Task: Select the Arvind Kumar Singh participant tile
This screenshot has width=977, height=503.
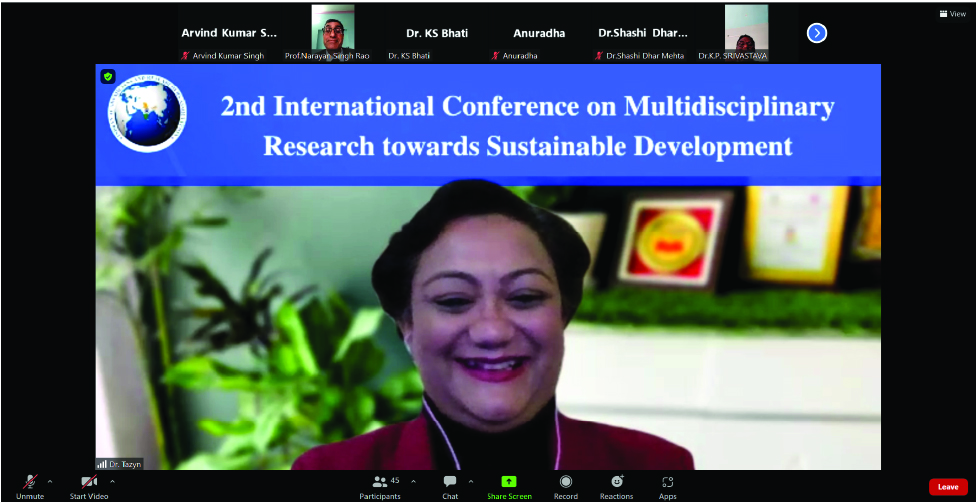Action: coord(229,34)
